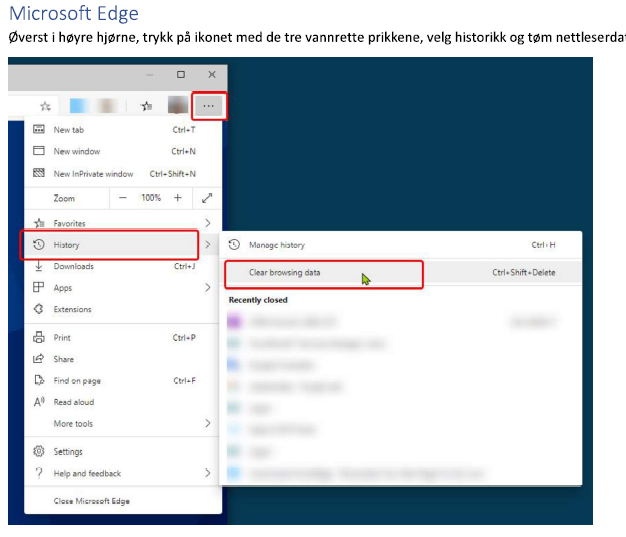Screen dimensions: 626x537
Task: Click the Microsoft Edge heading
Action: tap(74, 13)
